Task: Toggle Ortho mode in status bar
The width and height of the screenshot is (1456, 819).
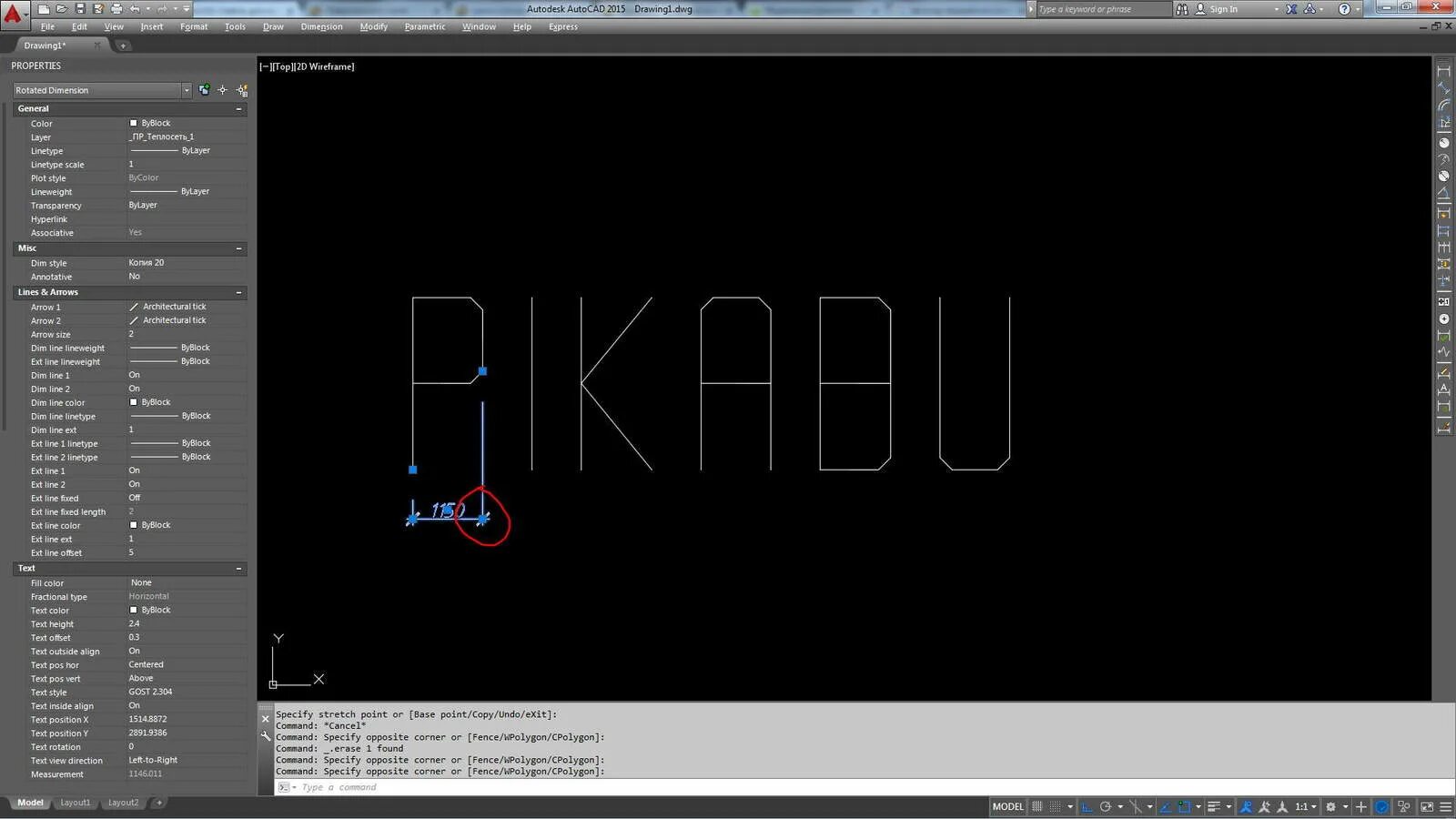Action: (x=1087, y=806)
